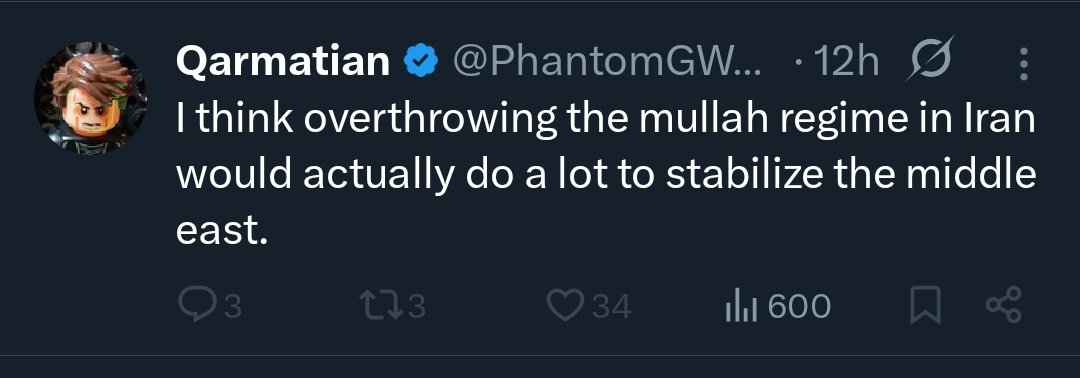Click the 600 views count
The width and height of the screenshot is (1080, 378).
point(800,306)
